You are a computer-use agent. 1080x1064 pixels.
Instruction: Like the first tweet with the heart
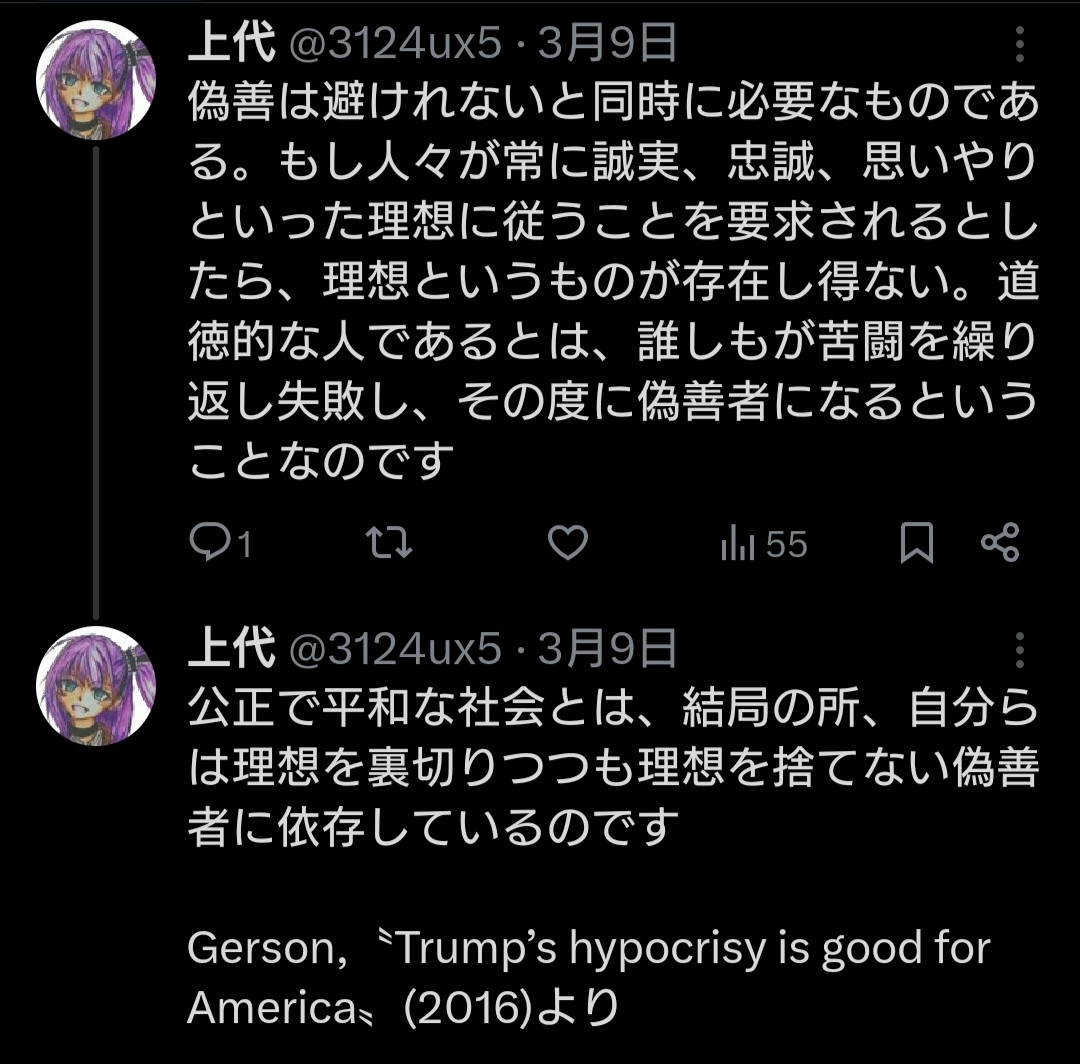coord(569,544)
